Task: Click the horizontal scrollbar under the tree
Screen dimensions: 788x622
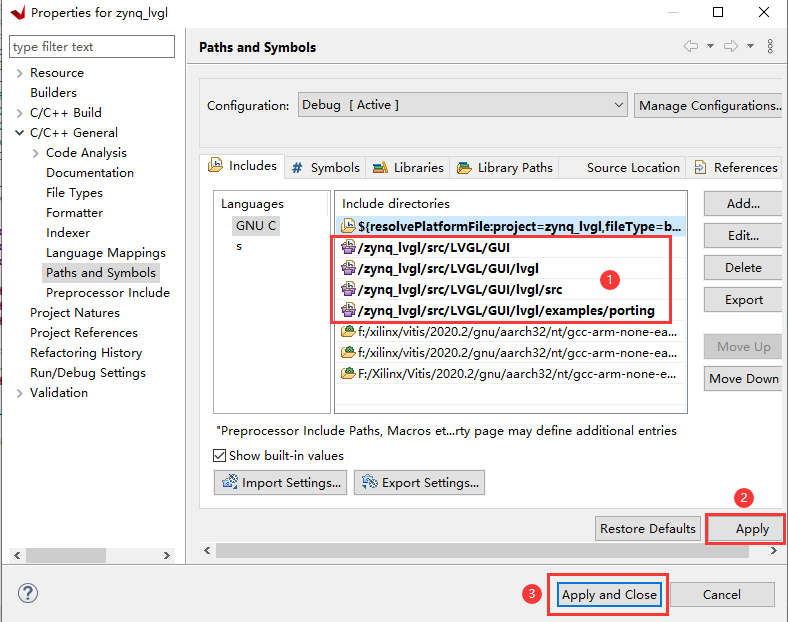Action: point(92,555)
